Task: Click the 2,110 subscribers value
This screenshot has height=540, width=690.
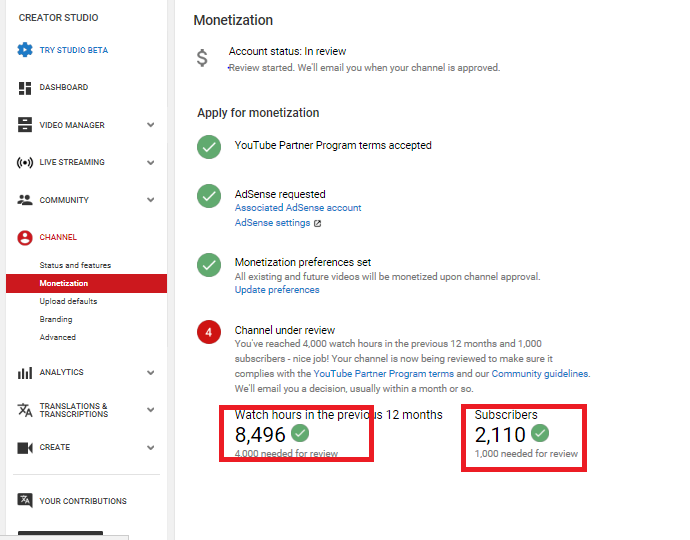Action: [500, 435]
